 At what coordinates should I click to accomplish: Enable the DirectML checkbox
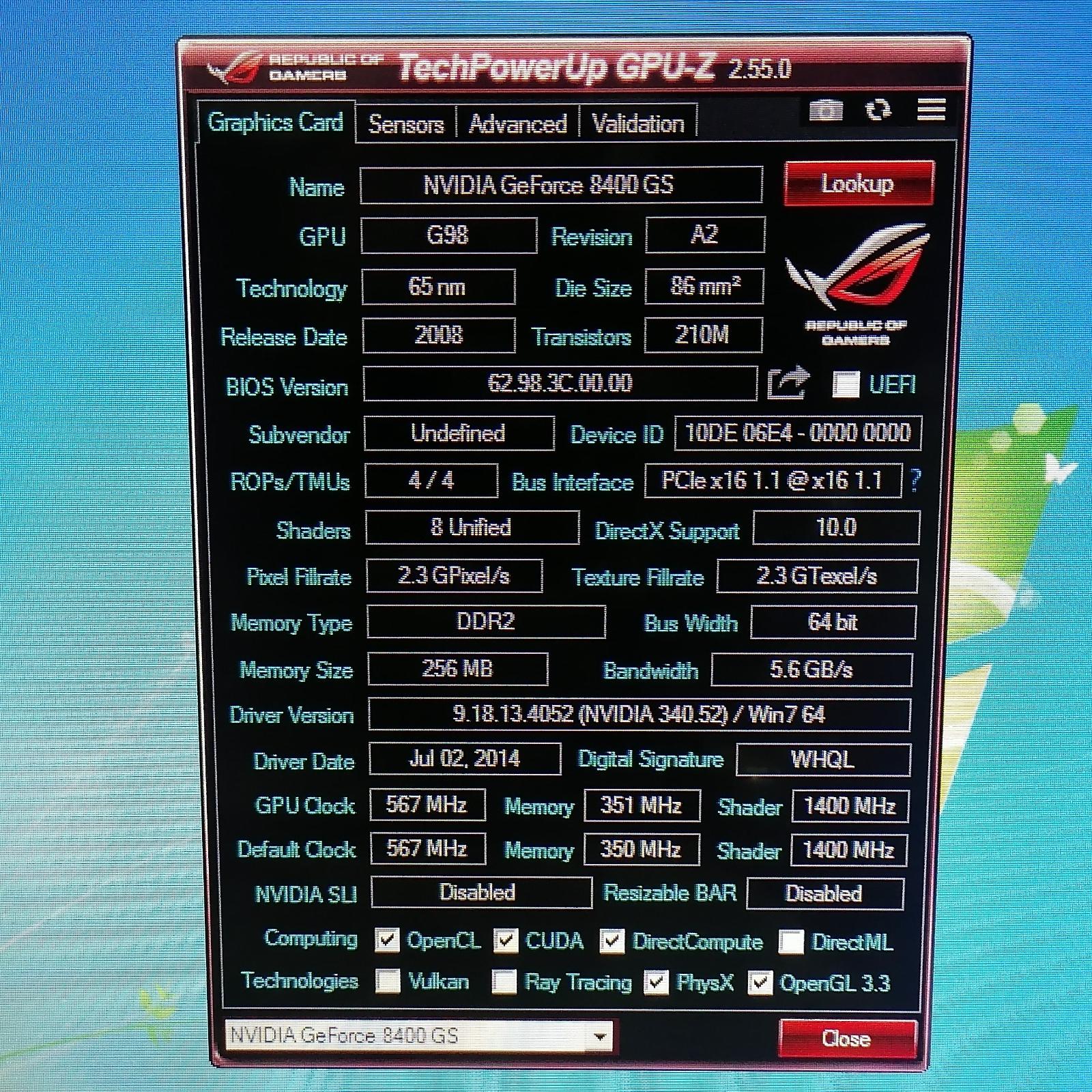click(791, 942)
